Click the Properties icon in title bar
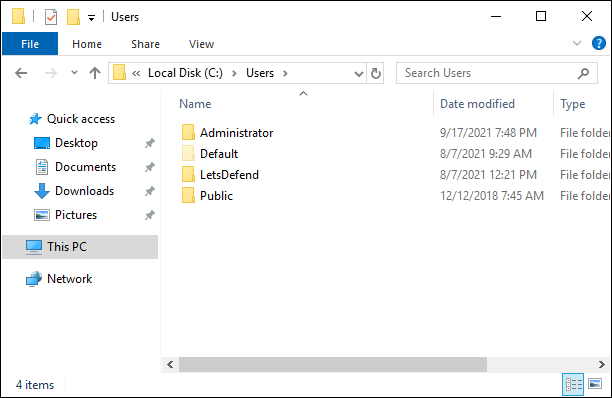 [x=51, y=17]
